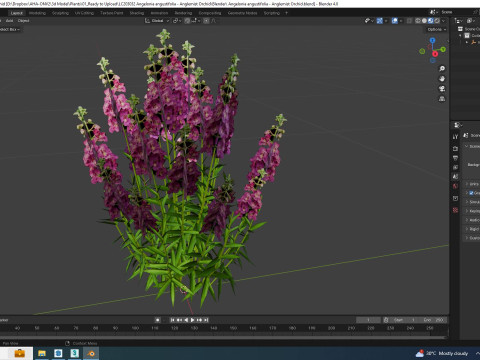
Task: Switch to the Modeling workspace tab
Action: pos(37,13)
